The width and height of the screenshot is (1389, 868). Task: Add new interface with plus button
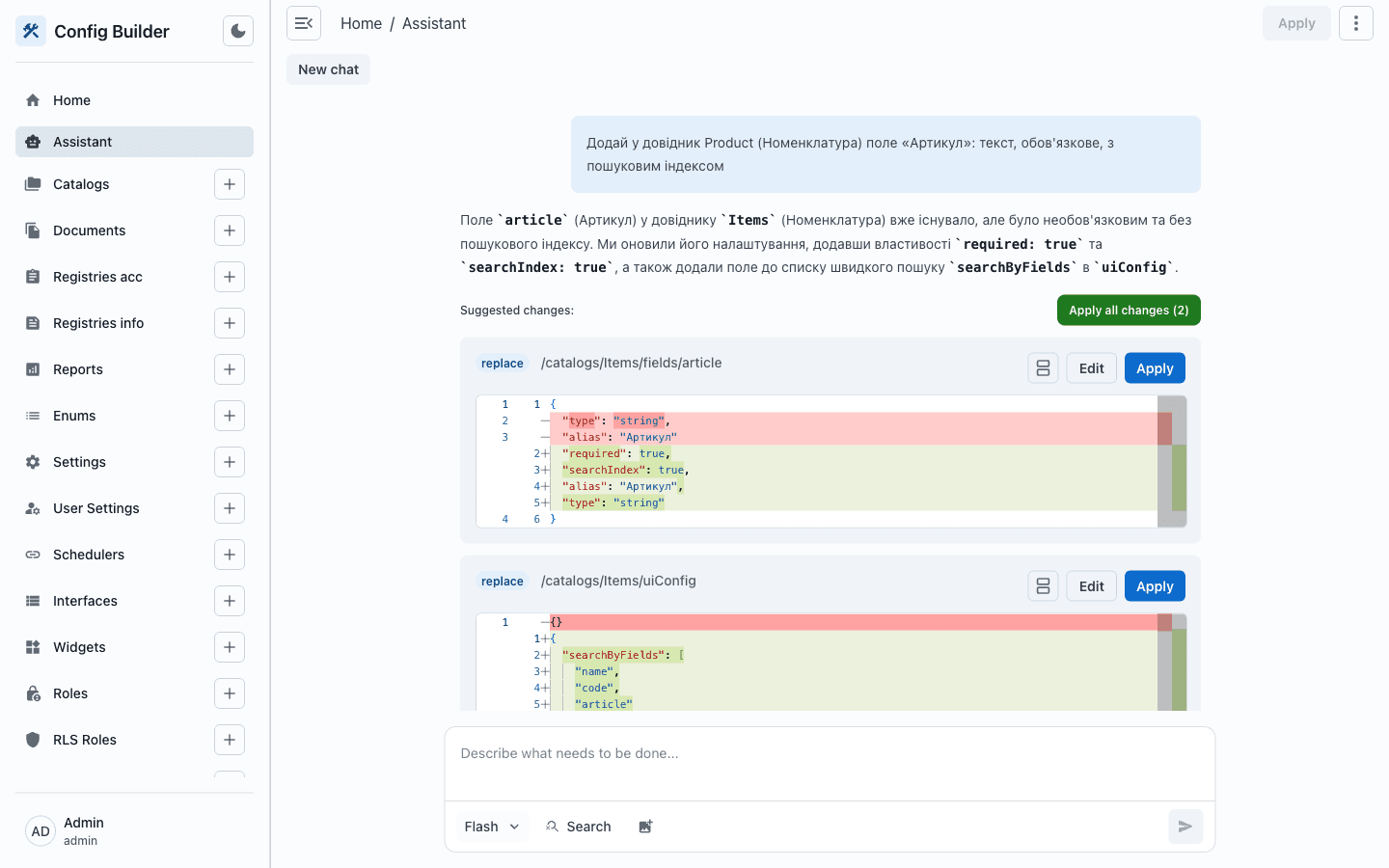coord(230,601)
